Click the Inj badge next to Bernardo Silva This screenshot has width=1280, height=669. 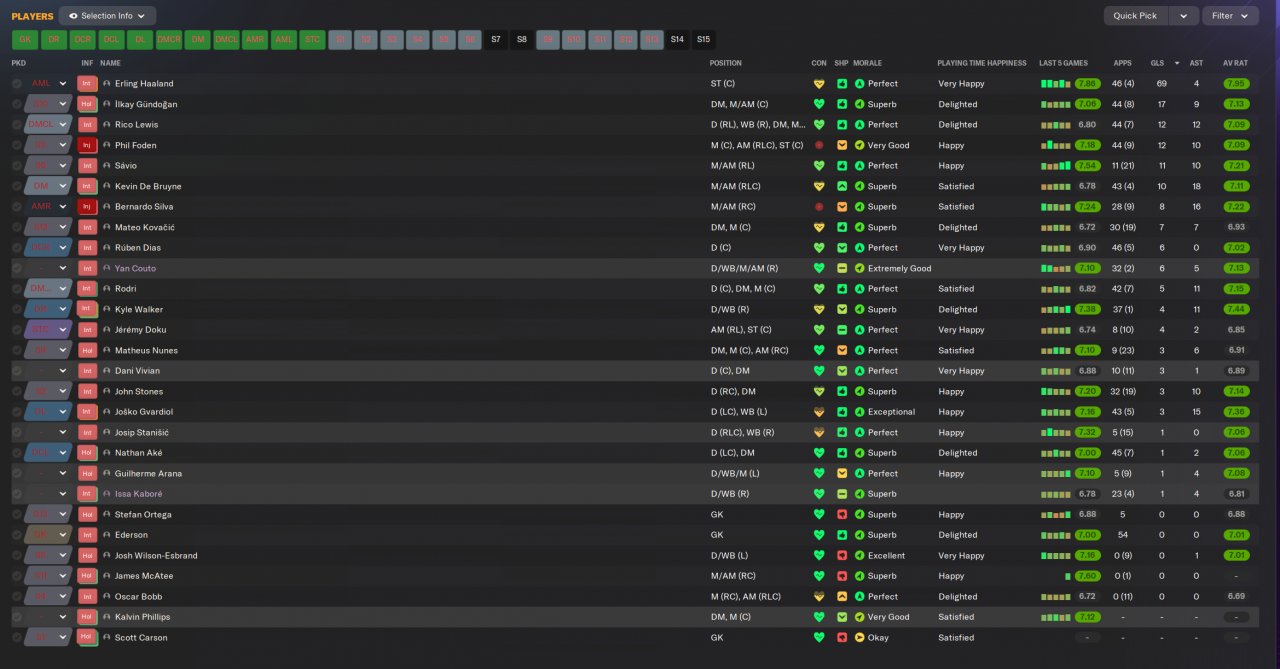87,207
